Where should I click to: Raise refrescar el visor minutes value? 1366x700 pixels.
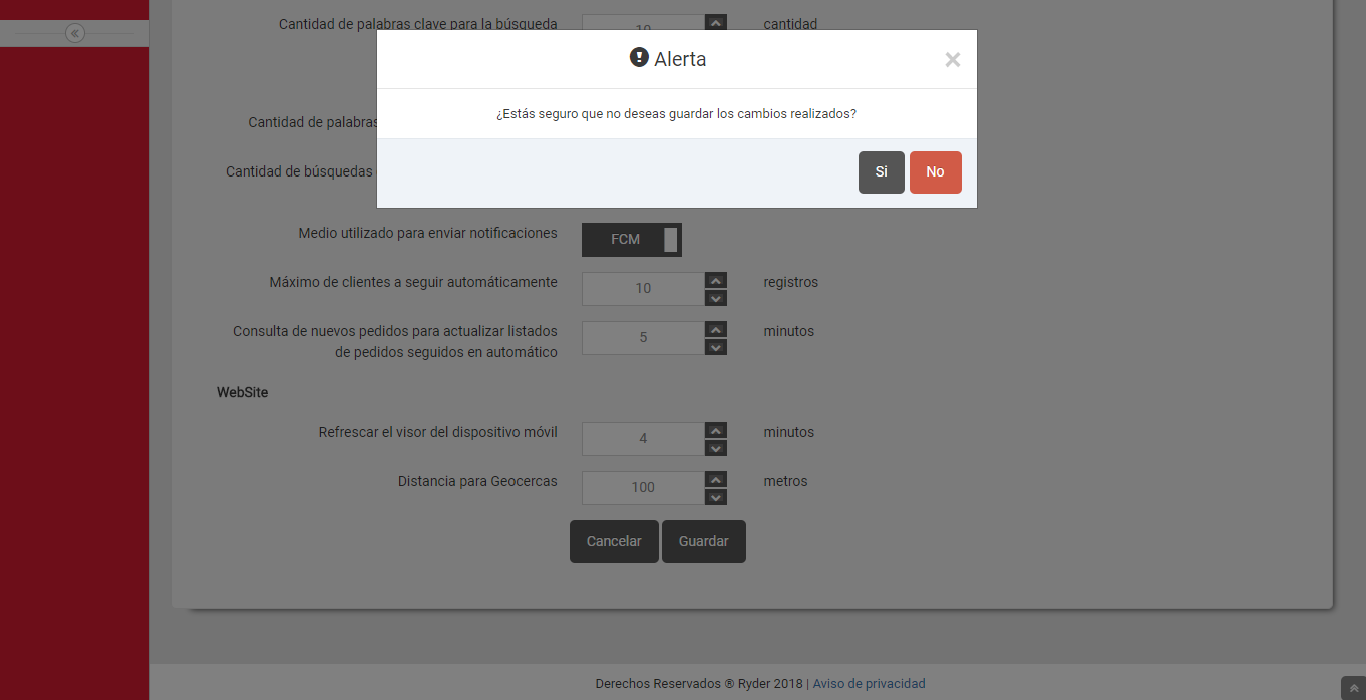click(715, 430)
